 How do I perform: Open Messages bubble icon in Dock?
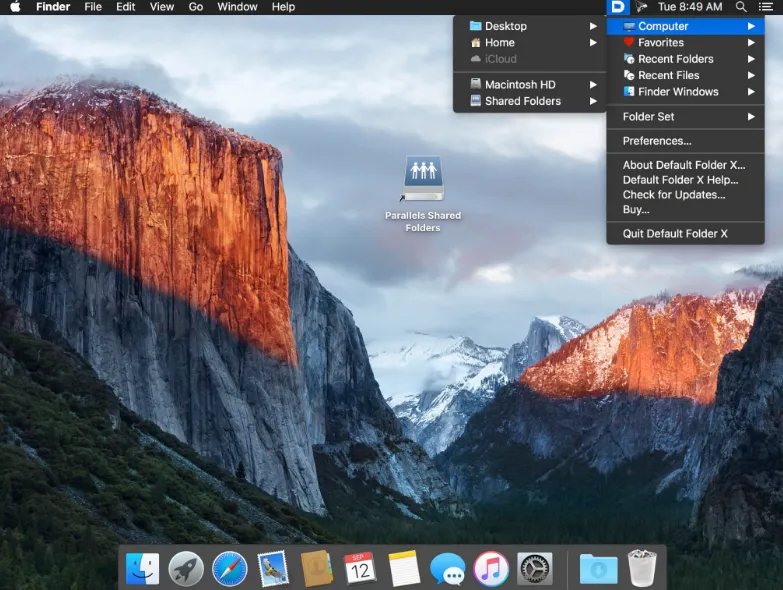(447, 569)
